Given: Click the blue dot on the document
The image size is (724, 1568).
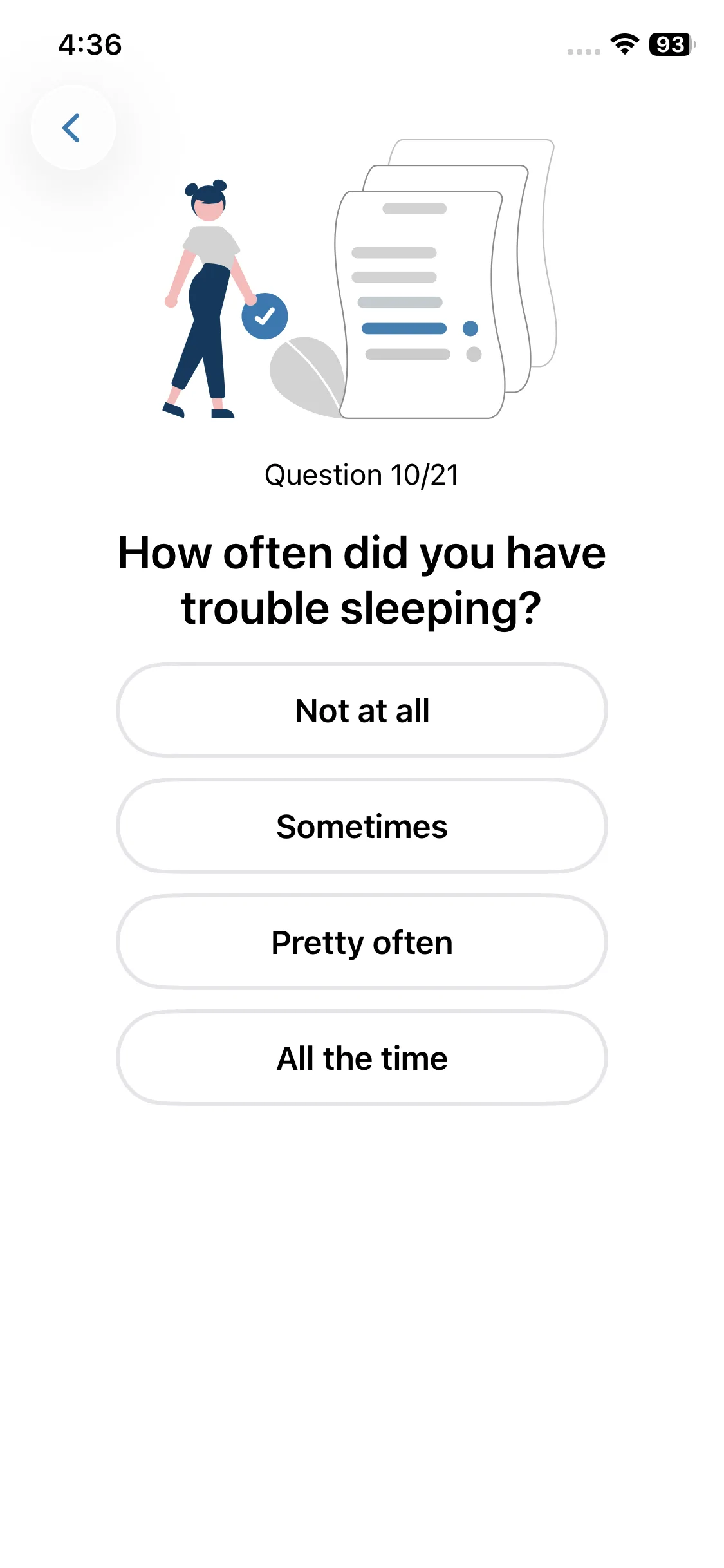Looking at the screenshot, I should click(470, 328).
